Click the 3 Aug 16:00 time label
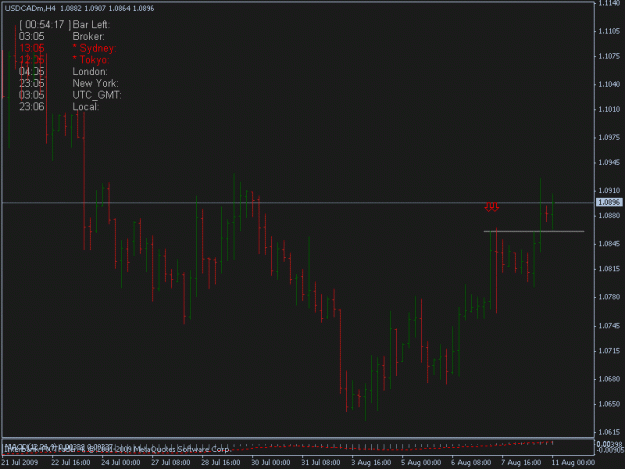Screen dimensions: 625x469 (x=371, y=463)
